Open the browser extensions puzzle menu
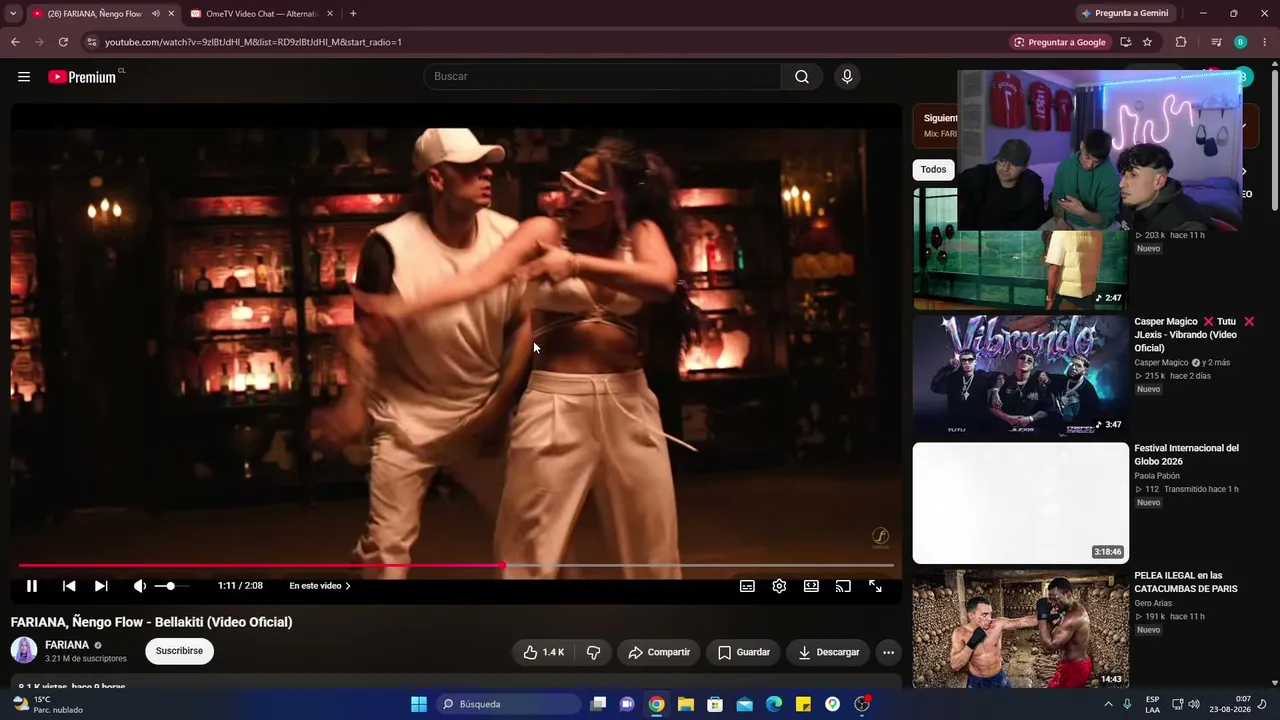The height and width of the screenshot is (720, 1280). tap(1181, 42)
